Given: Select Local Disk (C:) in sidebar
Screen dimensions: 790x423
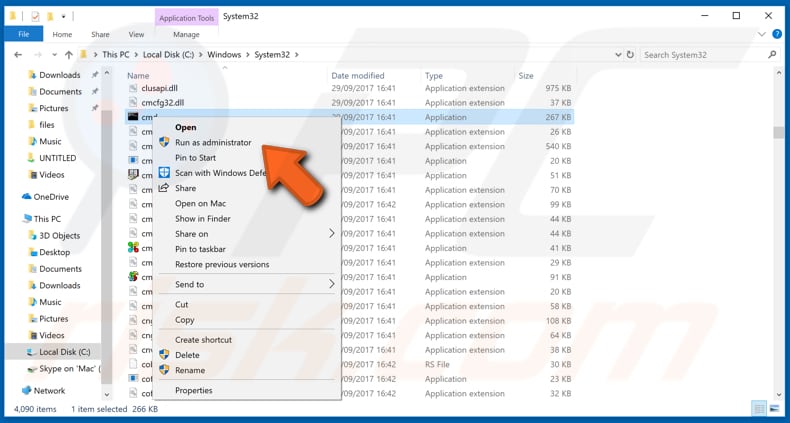Looking at the screenshot, I should tap(64, 352).
